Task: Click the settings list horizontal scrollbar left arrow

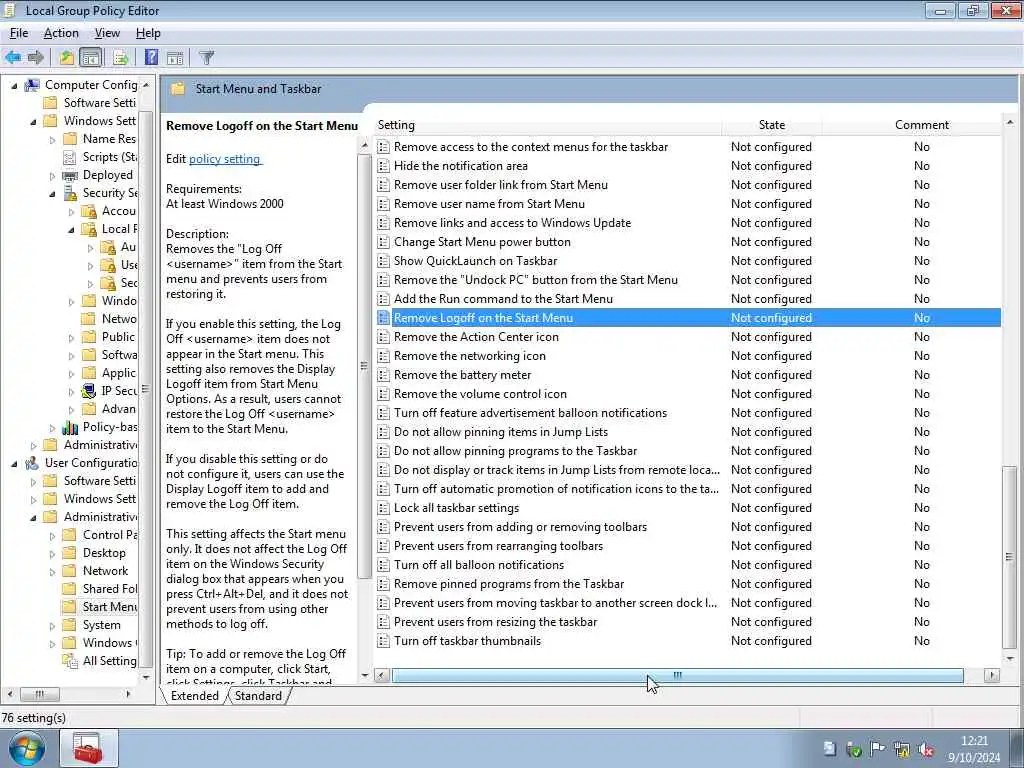Action: click(382, 675)
